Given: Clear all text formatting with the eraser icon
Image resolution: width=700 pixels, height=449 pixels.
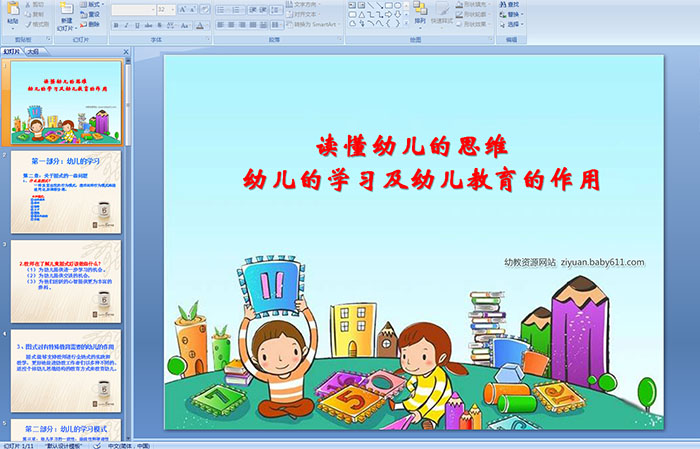Looking at the screenshot, I should (x=205, y=9).
